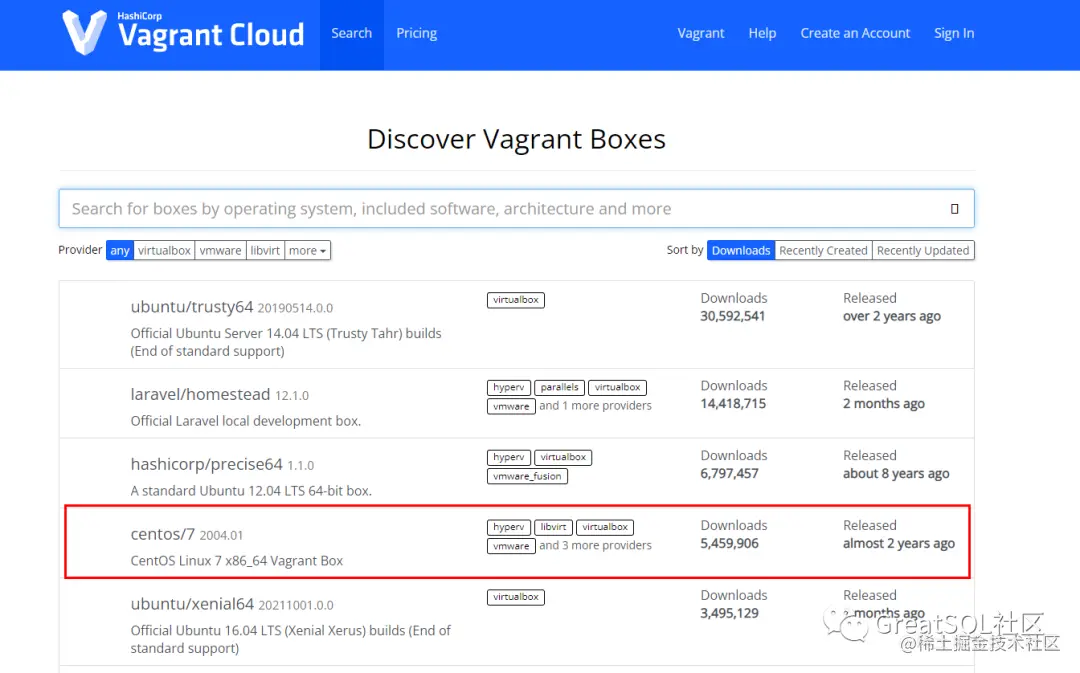Viewport: 1080px width, 673px height.
Task: Click '2 months ago' on laravel/homestead row
Action: click(x=884, y=404)
